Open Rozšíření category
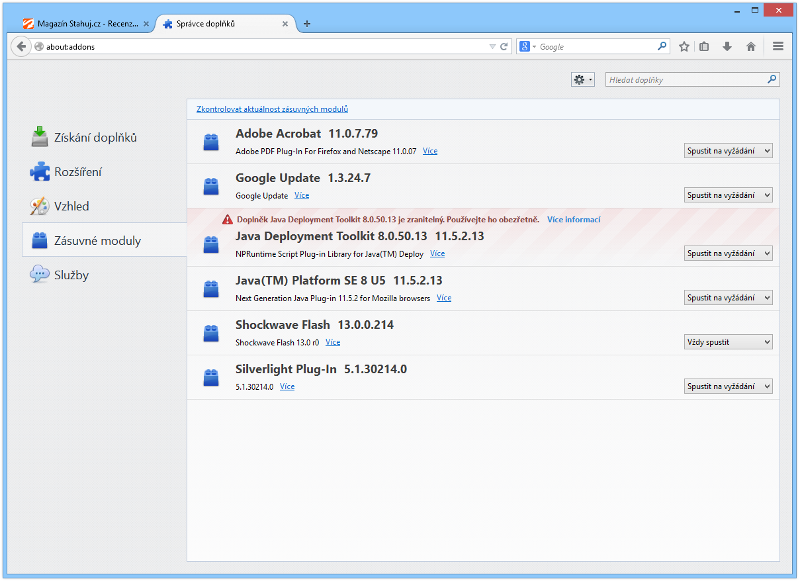800x581 pixels. tap(105, 172)
